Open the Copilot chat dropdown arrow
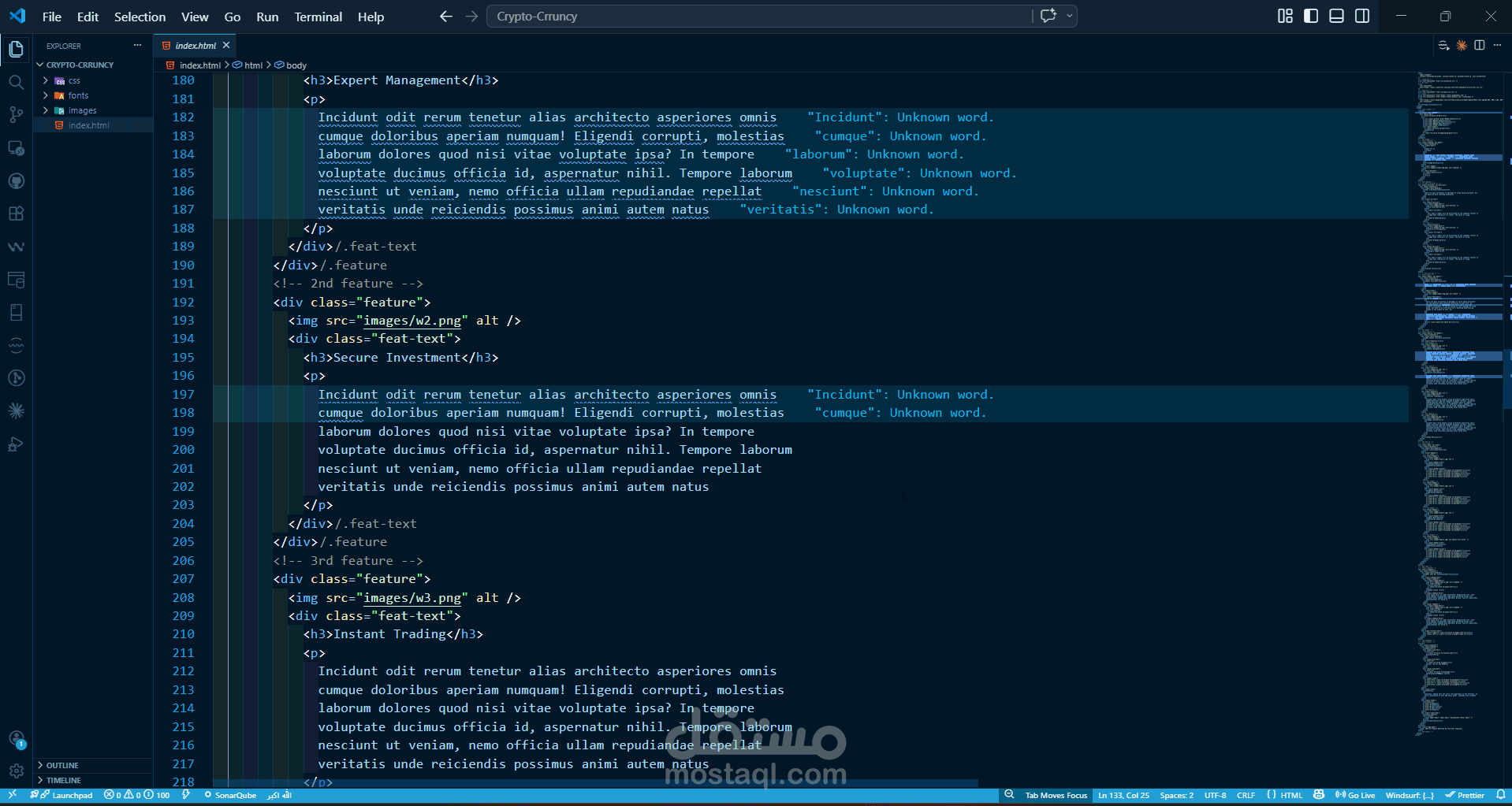Image resolution: width=1512 pixels, height=806 pixels. click(1069, 16)
